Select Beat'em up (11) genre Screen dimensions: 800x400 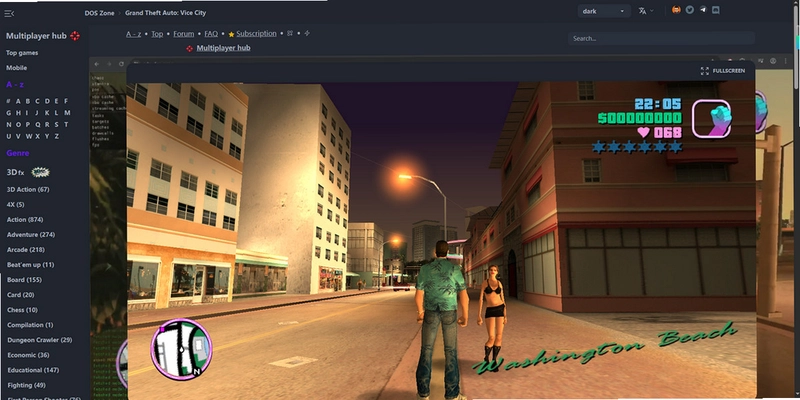[30, 265]
